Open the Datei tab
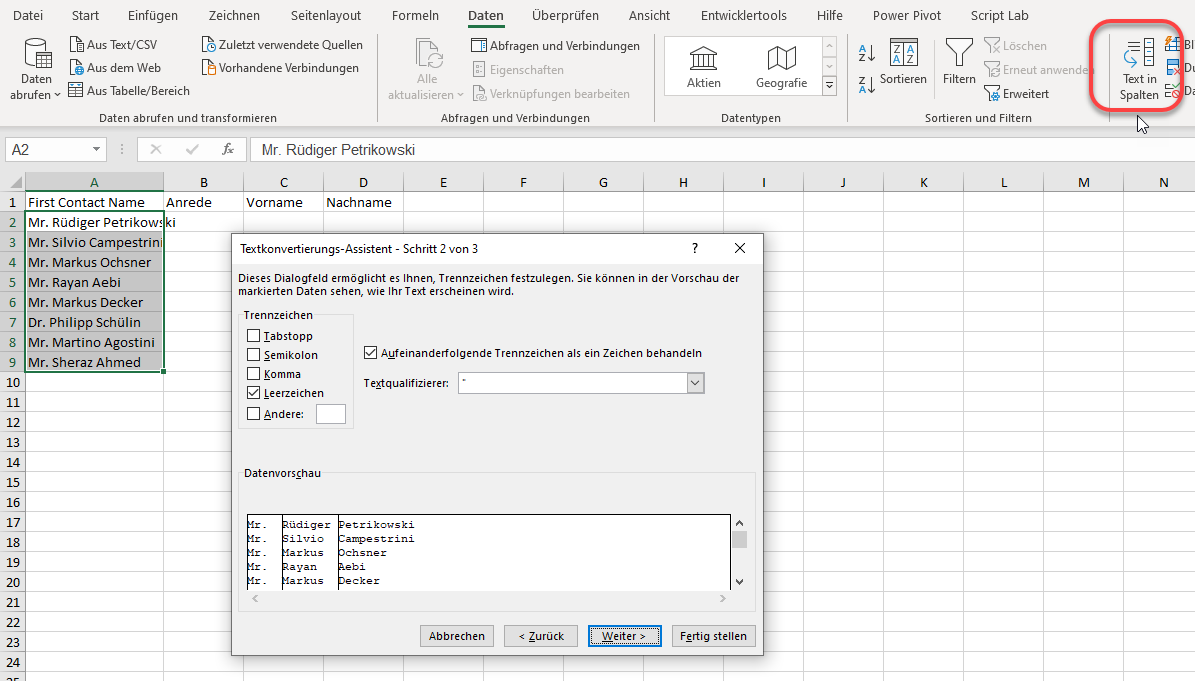 coord(28,15)
